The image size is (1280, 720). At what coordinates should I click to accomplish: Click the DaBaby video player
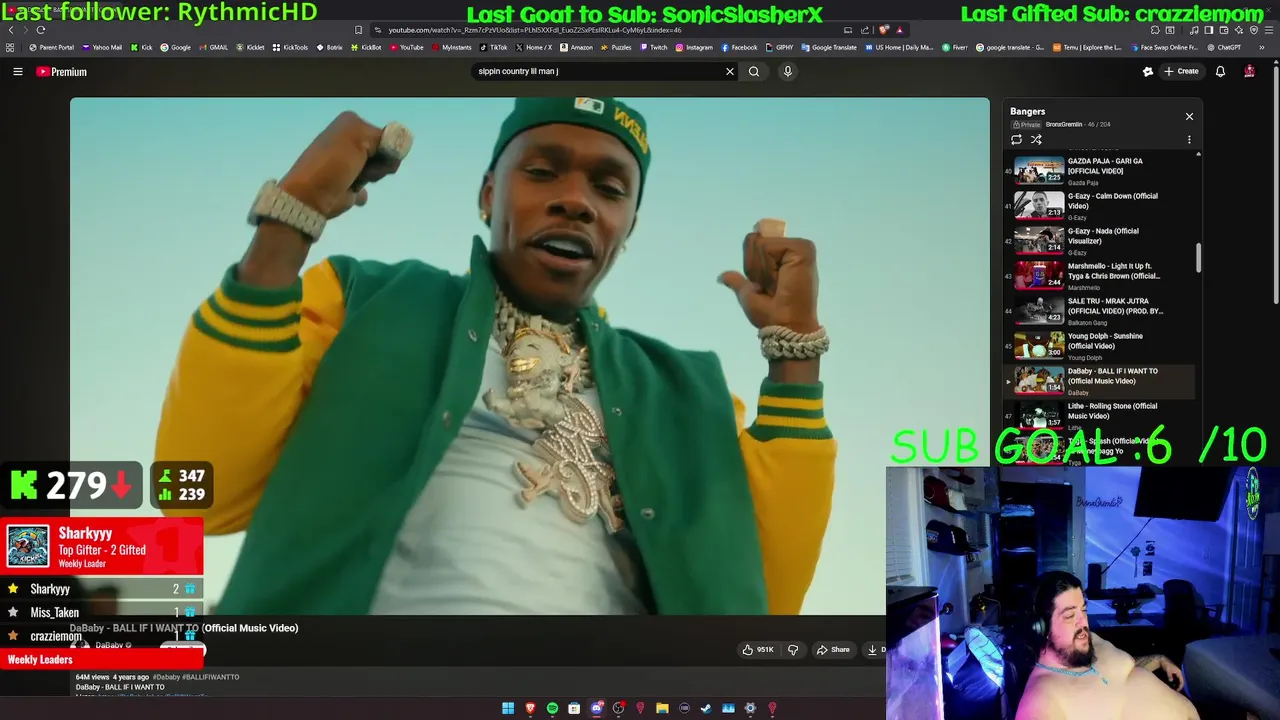point(529,356)
